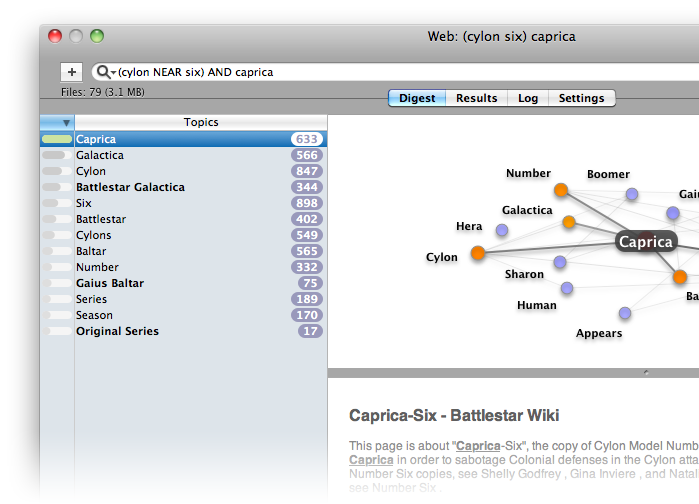
Task: Switch to the Digest tab
Action: [417, 98]
